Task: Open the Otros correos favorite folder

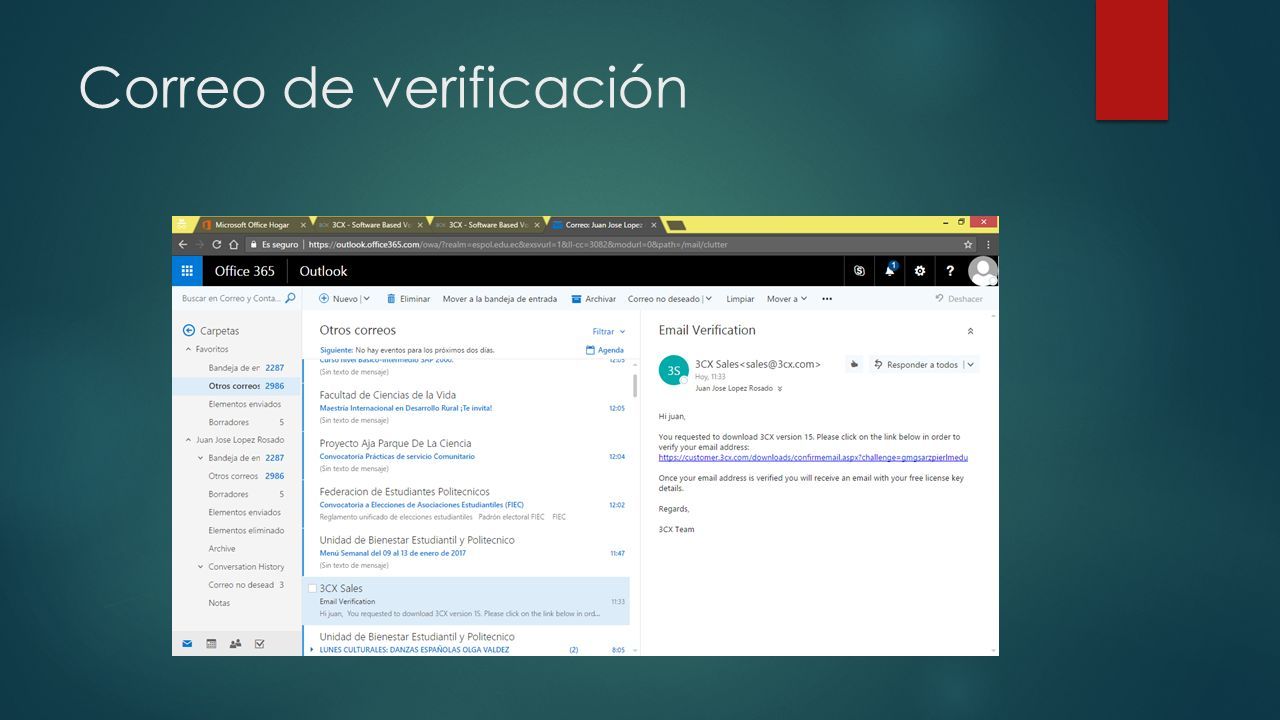Action: pyautogui.click(x=236, y=385)
